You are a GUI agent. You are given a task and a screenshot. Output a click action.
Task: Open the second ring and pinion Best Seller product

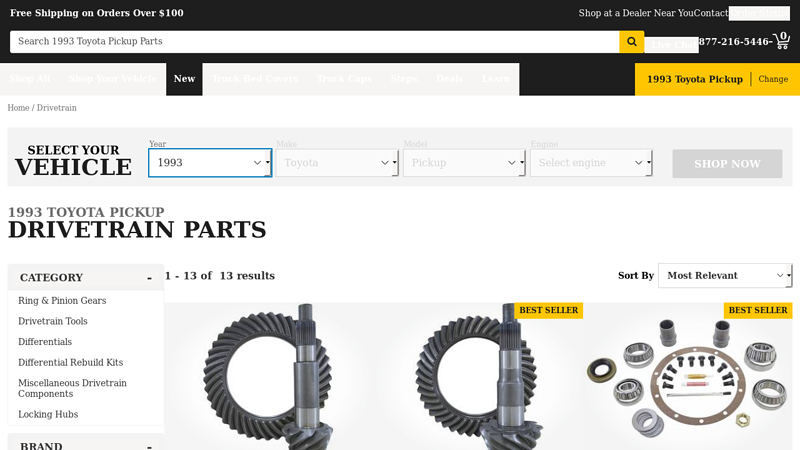tap(478, 377)
